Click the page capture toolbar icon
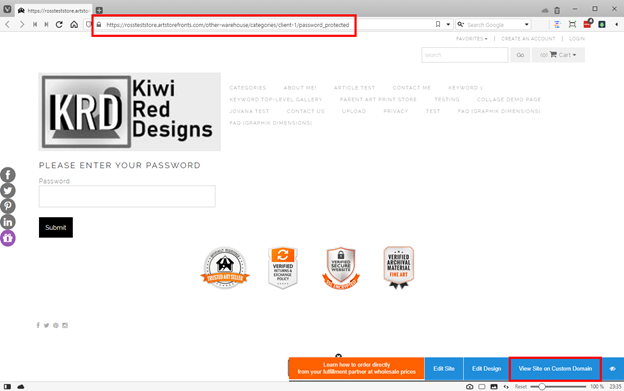 (x=572, y=25)
